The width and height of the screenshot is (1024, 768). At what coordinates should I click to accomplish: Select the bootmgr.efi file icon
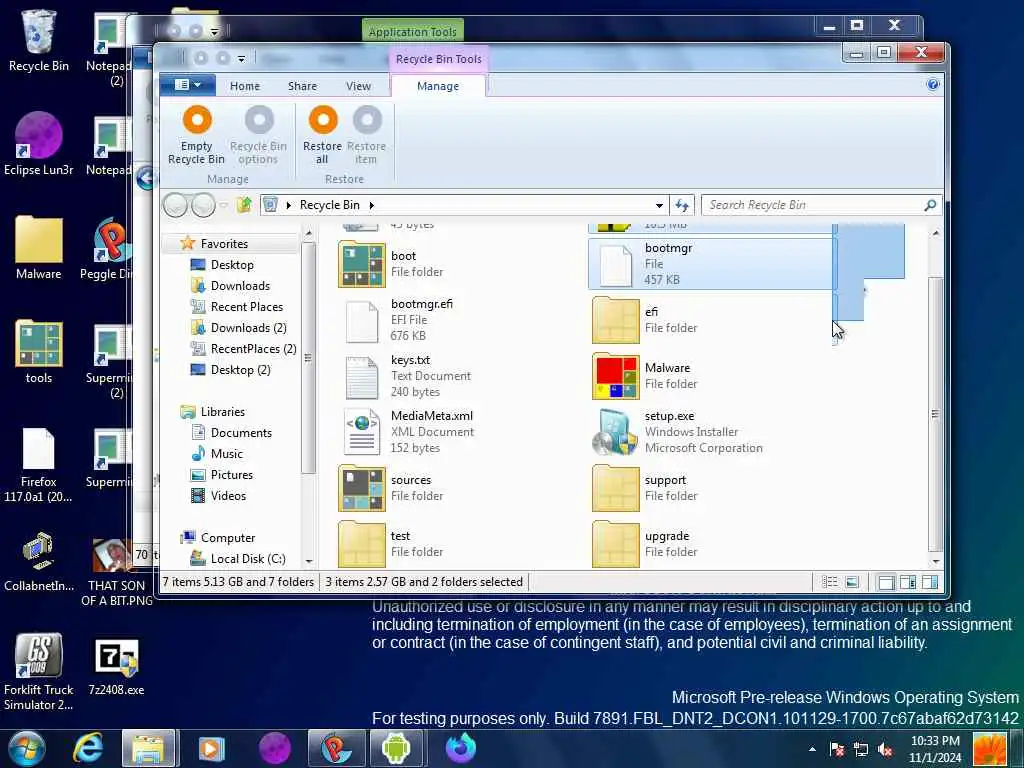pyautogui.click(x=362, y=320)
